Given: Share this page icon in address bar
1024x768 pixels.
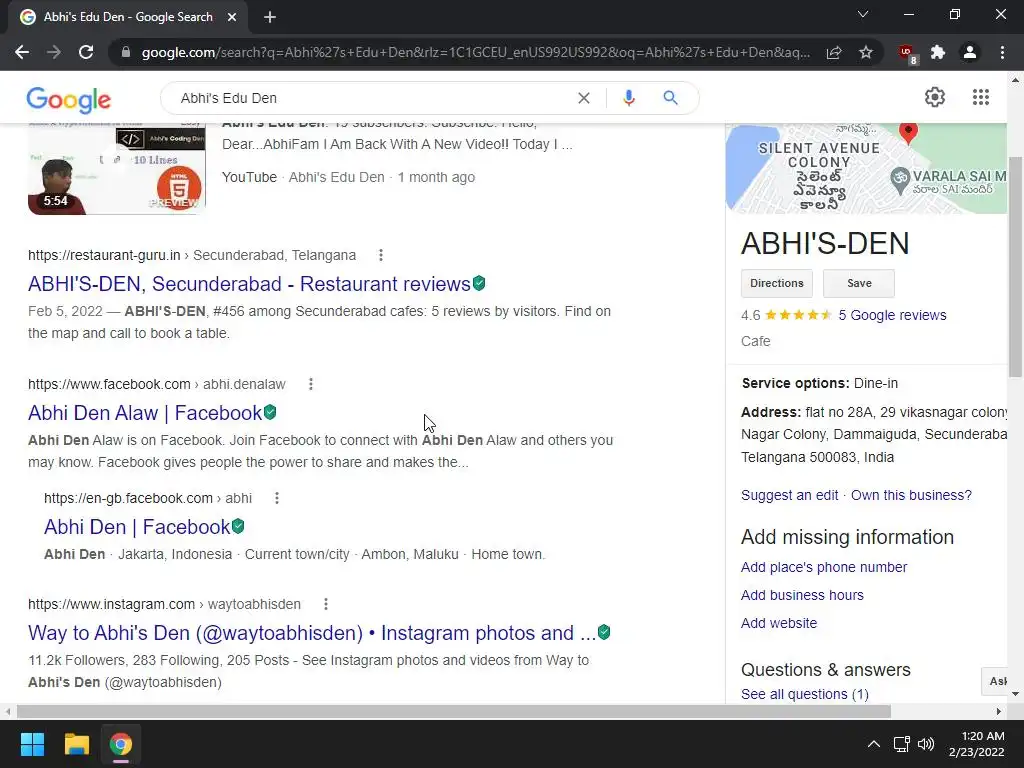Looking at the screenshot, I should coord(834,52).
